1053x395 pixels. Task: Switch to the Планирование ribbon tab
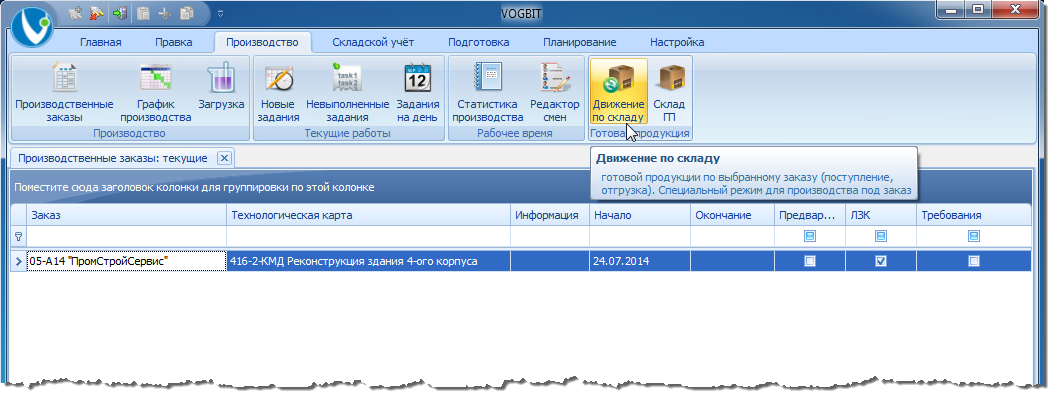(580, 42)
